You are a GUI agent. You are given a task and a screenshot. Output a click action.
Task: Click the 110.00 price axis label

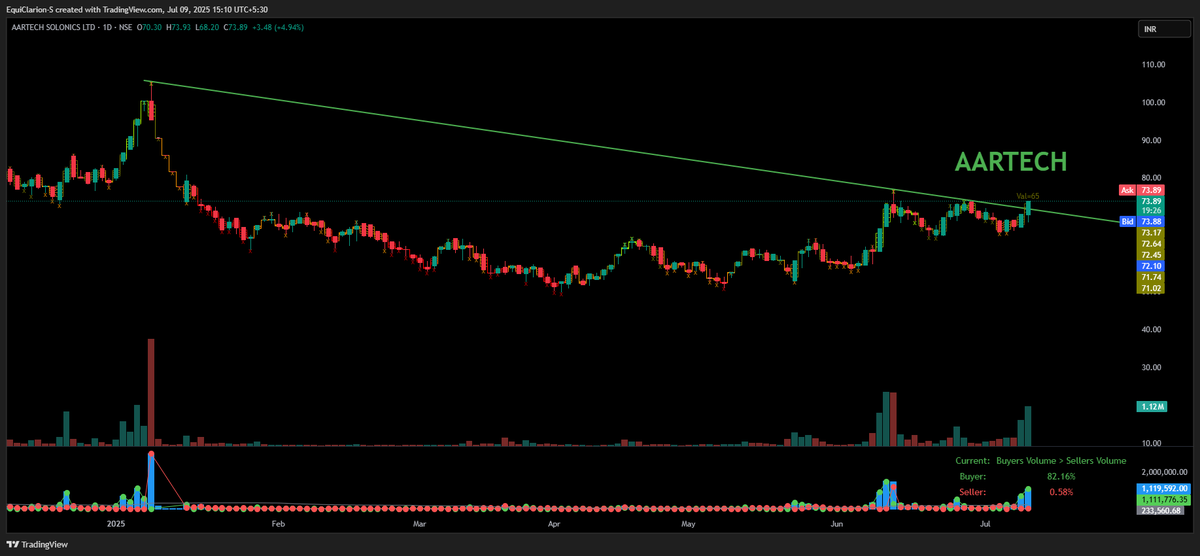click(1153, 65)
